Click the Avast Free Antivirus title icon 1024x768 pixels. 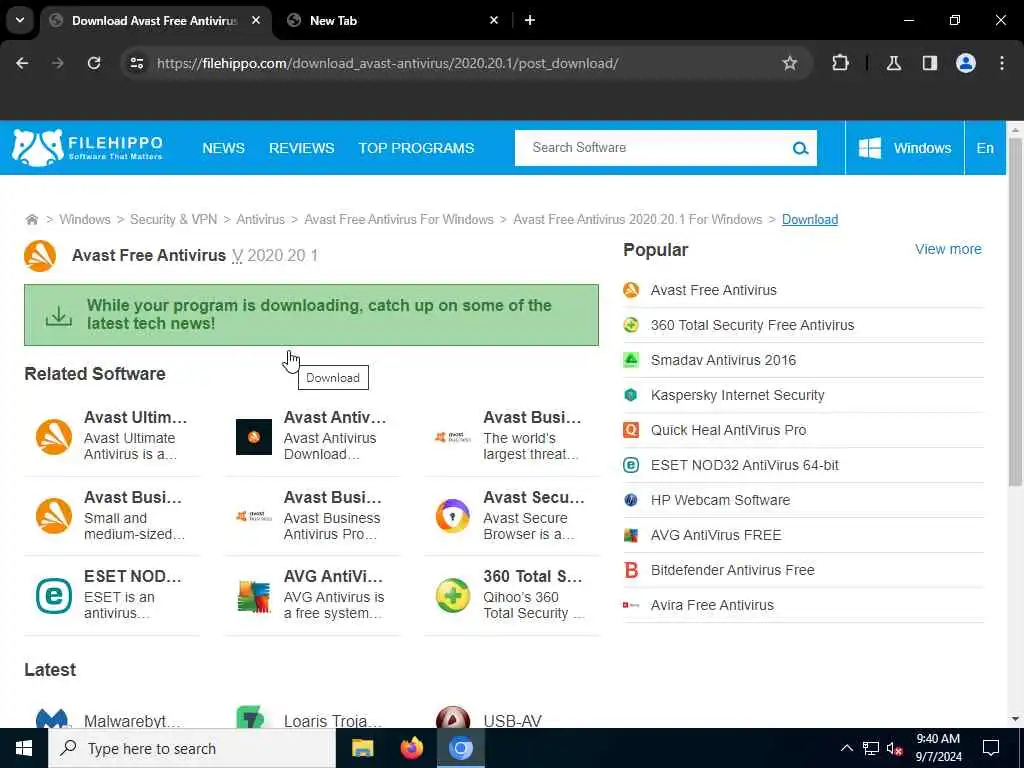coord(40,255)
